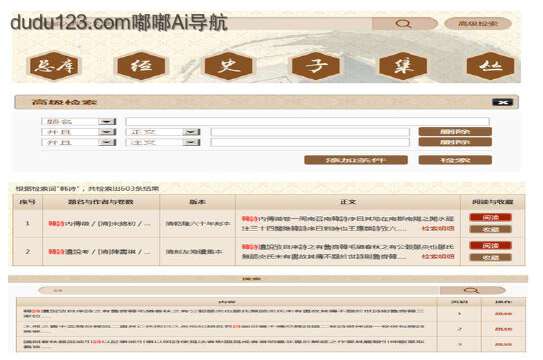
Task: Open the 集 hexagon category
Action: (x=403, y=66)
